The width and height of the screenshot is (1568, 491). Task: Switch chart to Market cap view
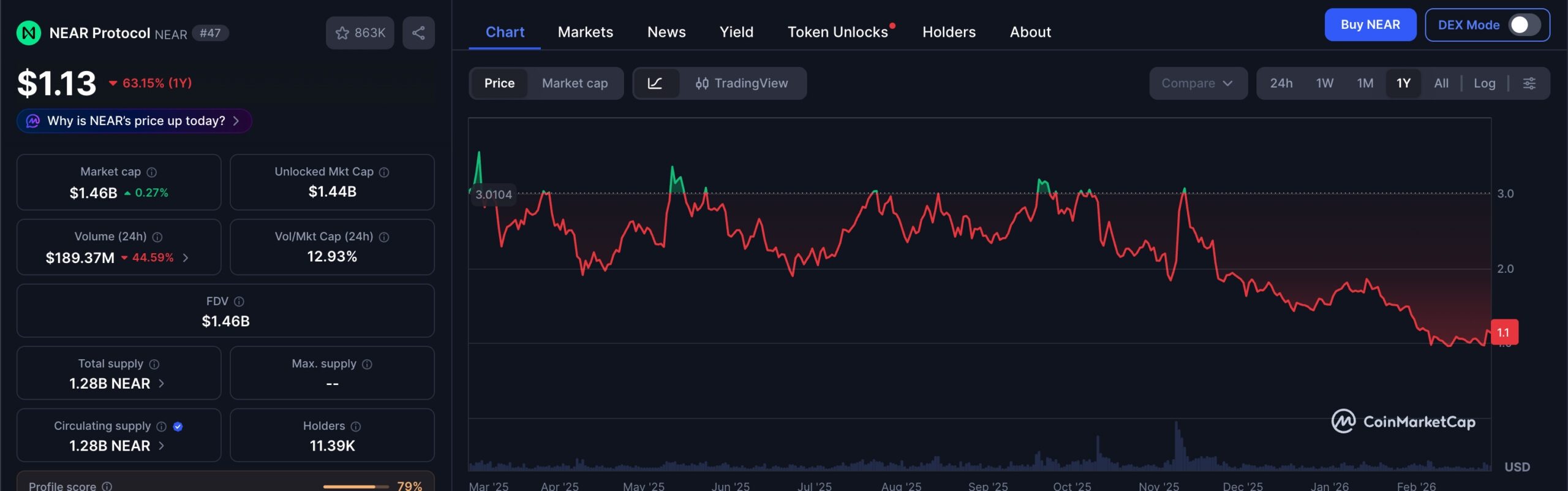click(x=575, y=83)
